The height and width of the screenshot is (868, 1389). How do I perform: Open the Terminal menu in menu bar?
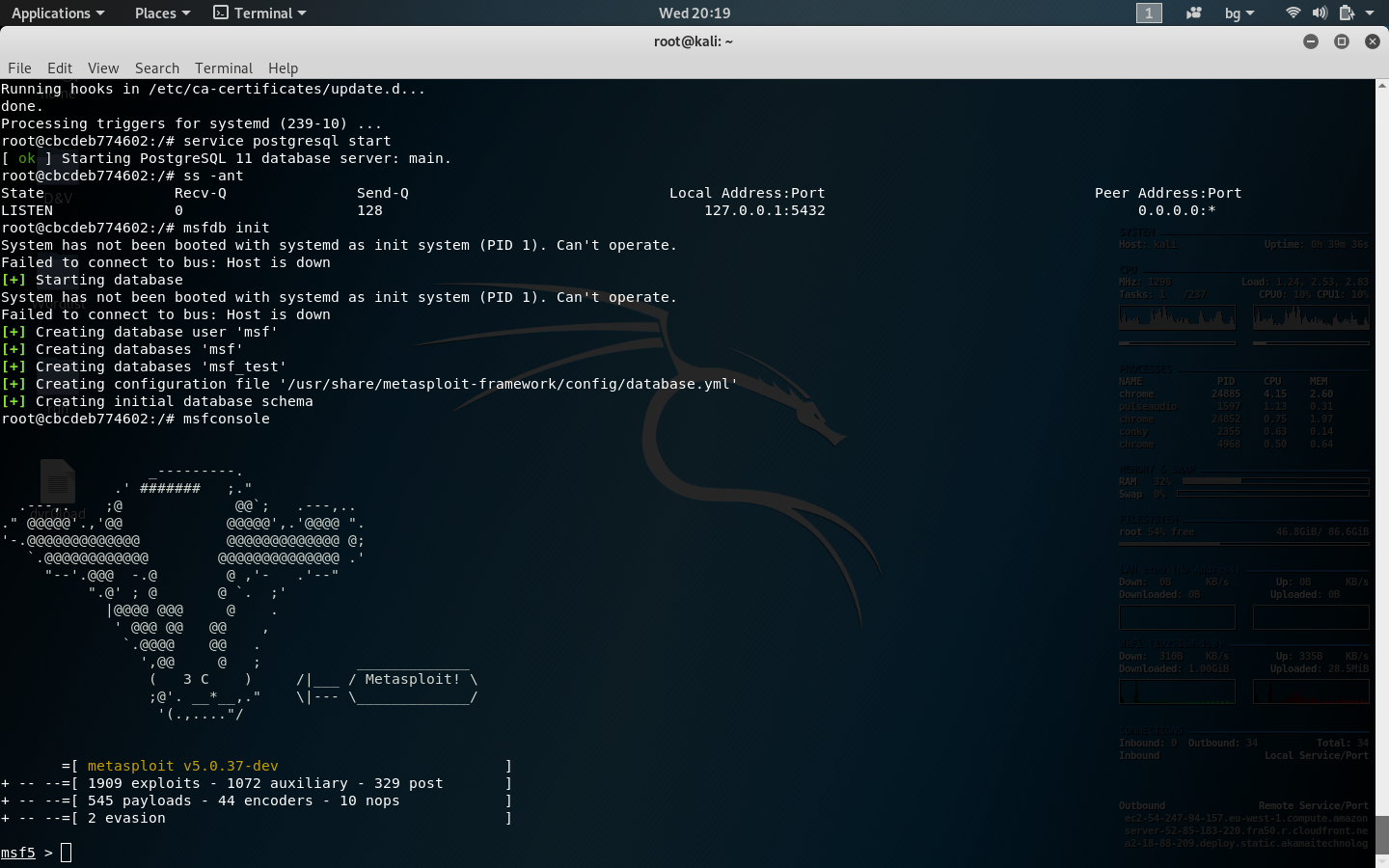pyautogui.click(x=224, y=68)
